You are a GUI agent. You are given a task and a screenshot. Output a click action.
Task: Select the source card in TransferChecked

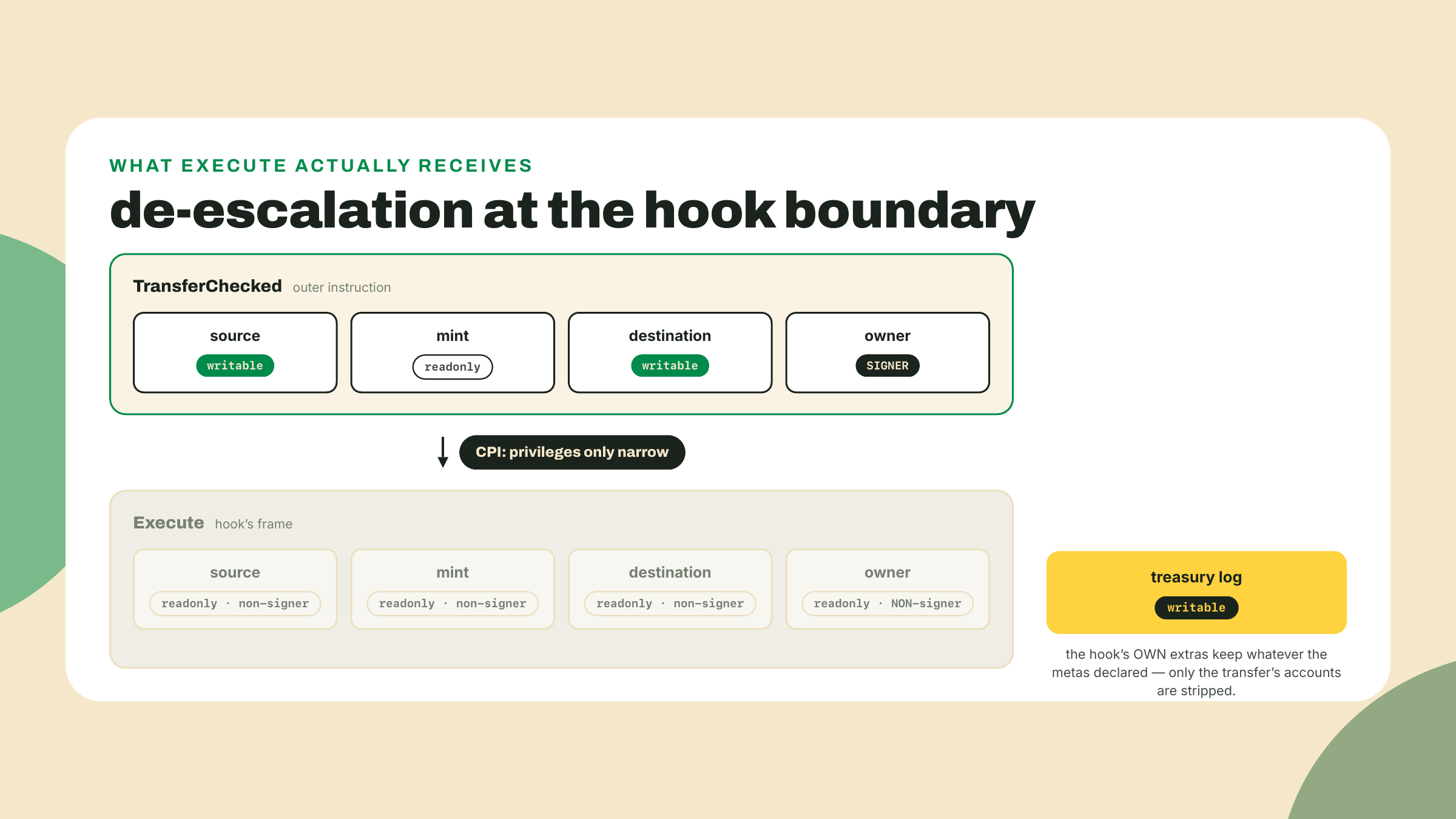point(235,352)
